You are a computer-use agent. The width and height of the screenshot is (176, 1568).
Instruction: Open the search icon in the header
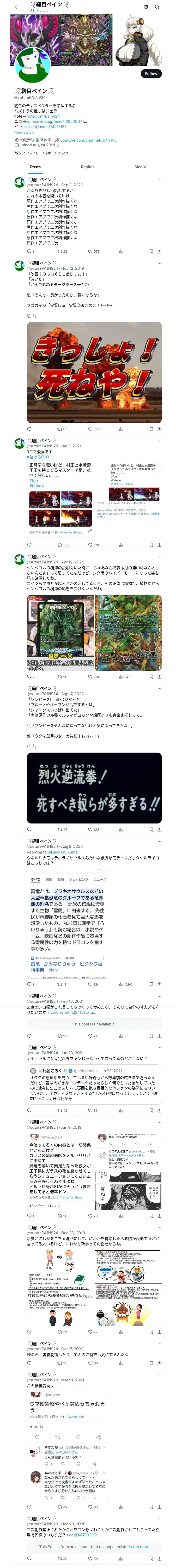[157, 7]
